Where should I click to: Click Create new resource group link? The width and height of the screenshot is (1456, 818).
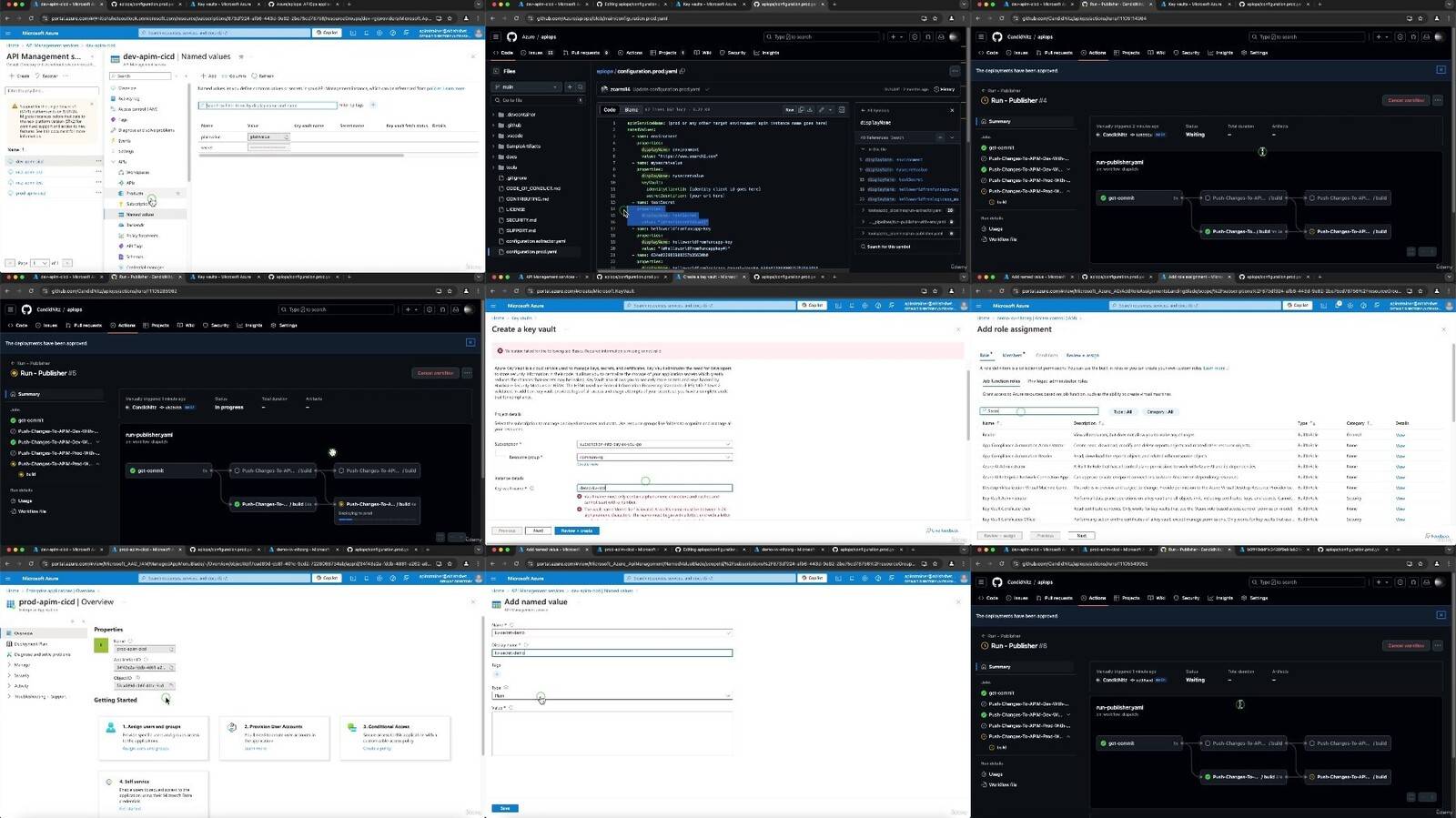coord(588,464)
